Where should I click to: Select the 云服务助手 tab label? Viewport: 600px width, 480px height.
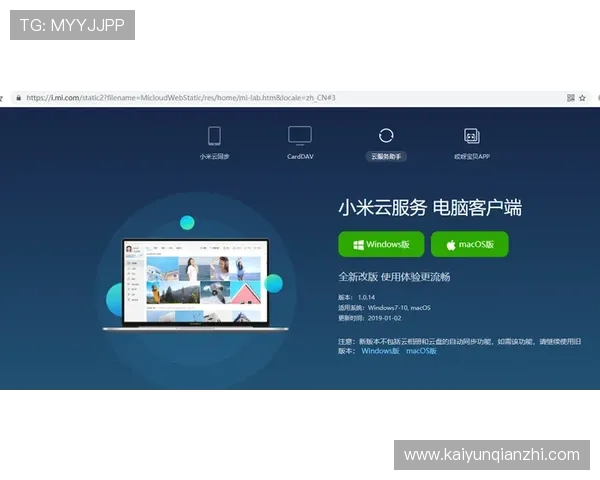click(386, 157)
